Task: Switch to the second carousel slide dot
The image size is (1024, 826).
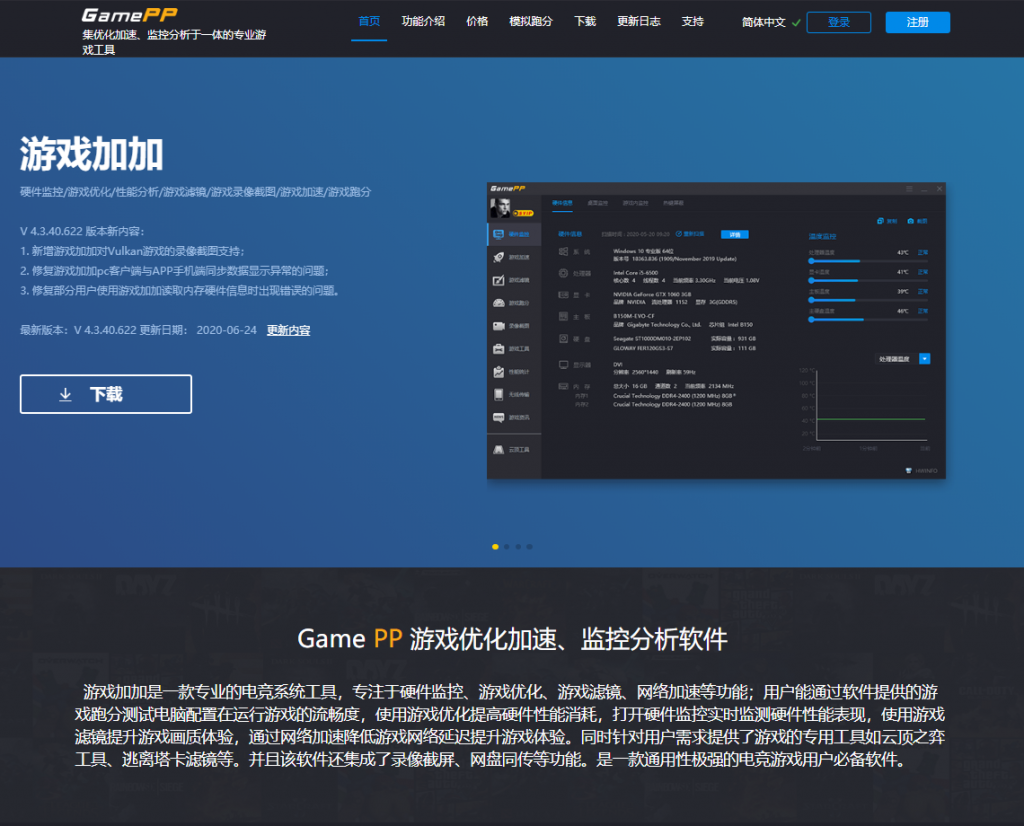Action: [507, 547]
